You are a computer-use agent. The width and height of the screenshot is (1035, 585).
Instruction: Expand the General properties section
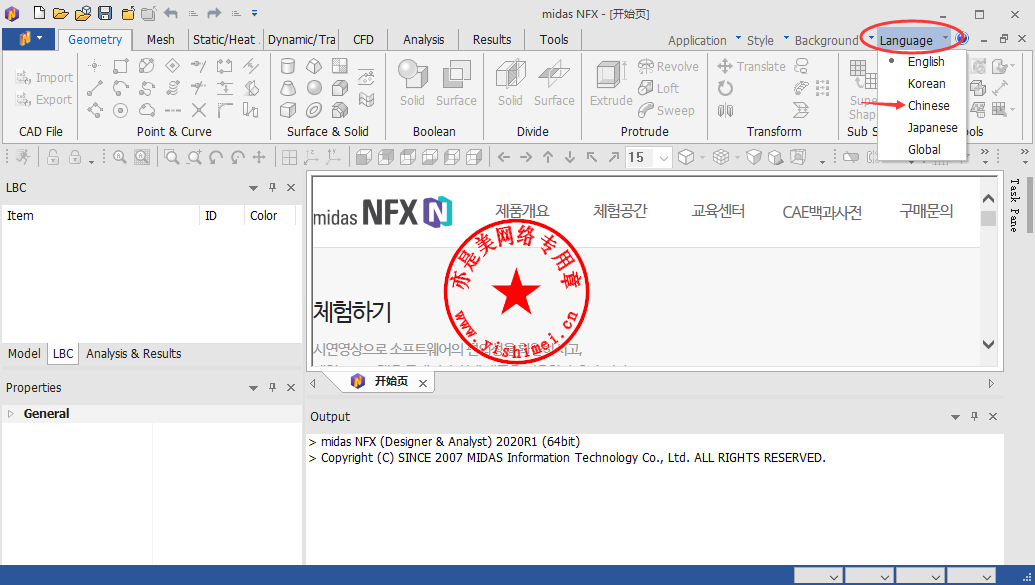pos(11,414)
